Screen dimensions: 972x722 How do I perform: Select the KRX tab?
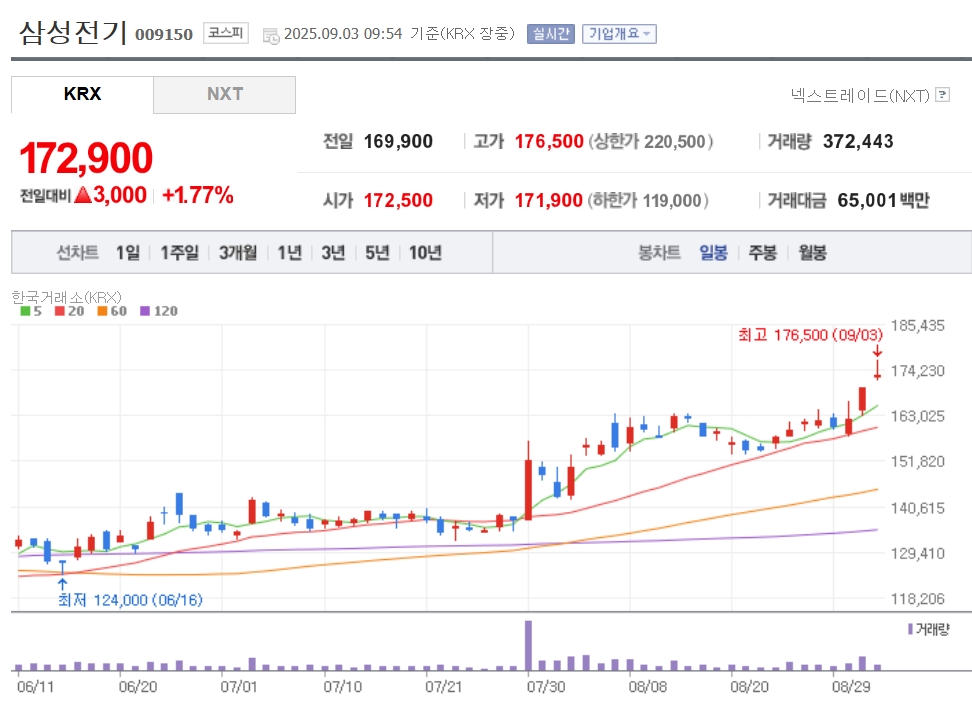82,94
